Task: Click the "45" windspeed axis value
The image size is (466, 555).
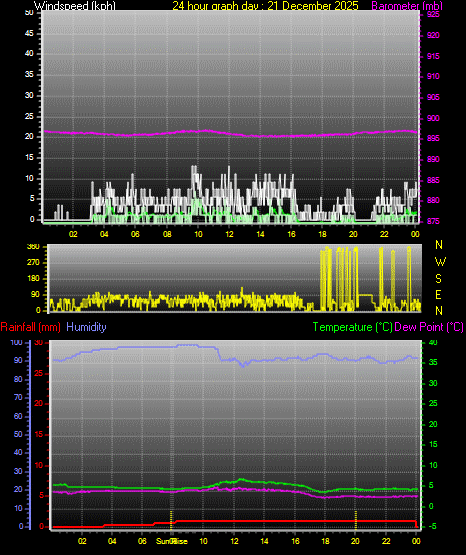Action: 29,33
